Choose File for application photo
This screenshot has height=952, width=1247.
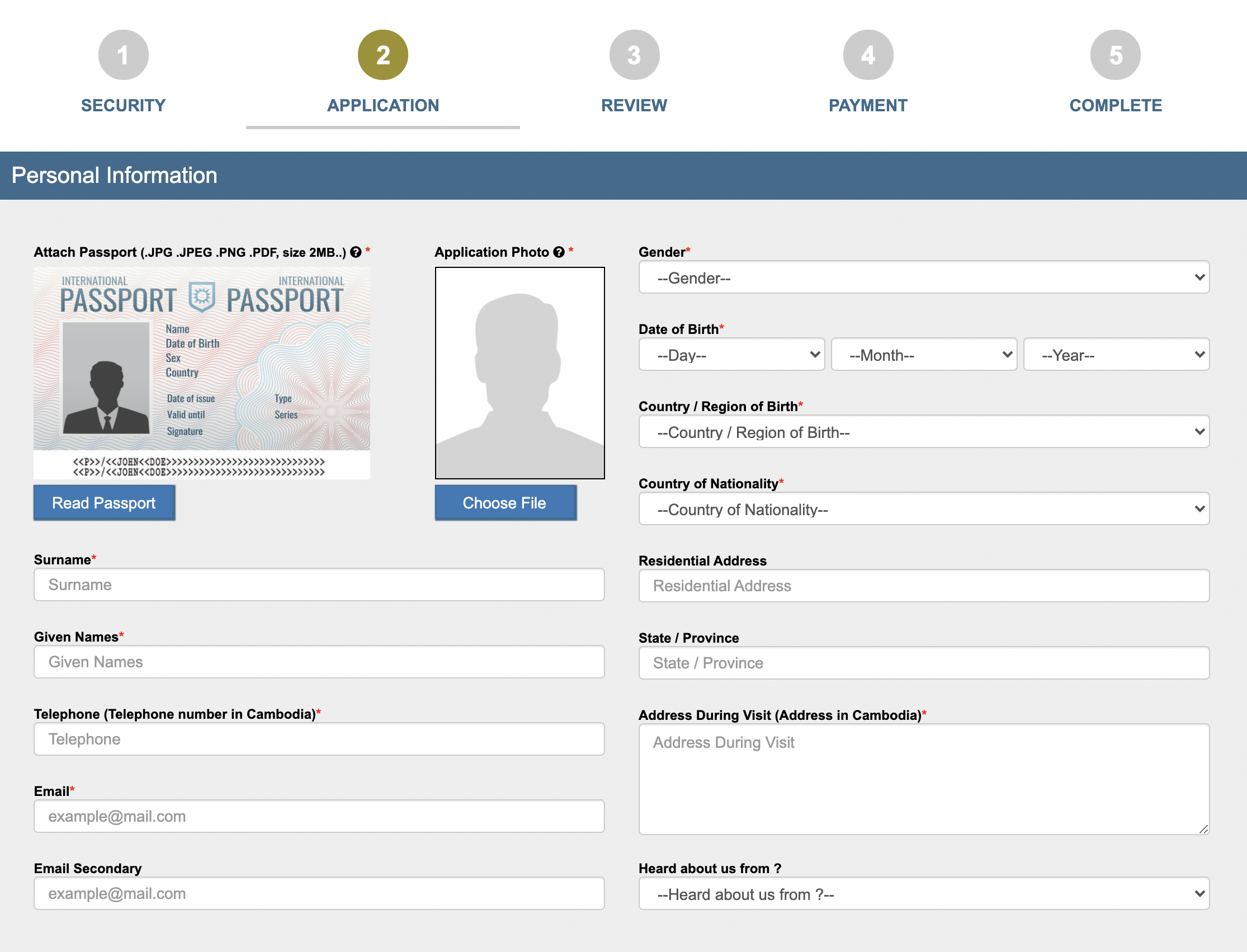click(x=504, y=503)
